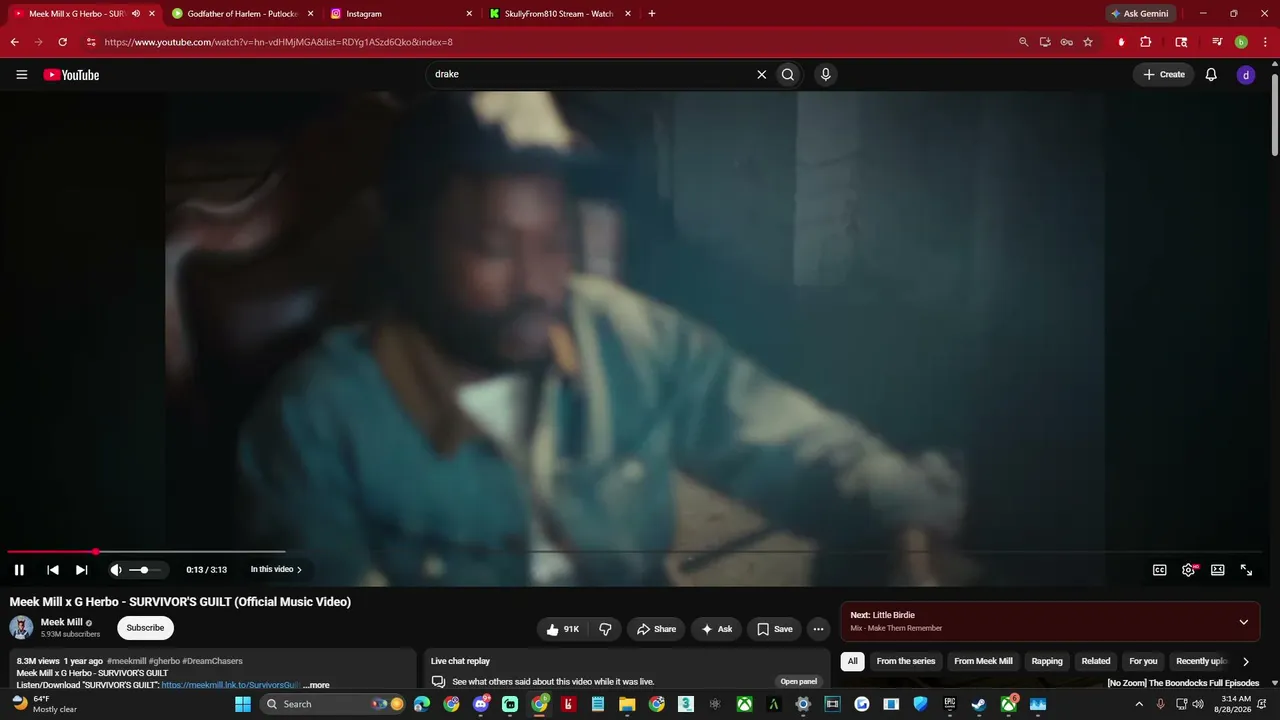Click the magnifier search button

[x=788, y=74]
